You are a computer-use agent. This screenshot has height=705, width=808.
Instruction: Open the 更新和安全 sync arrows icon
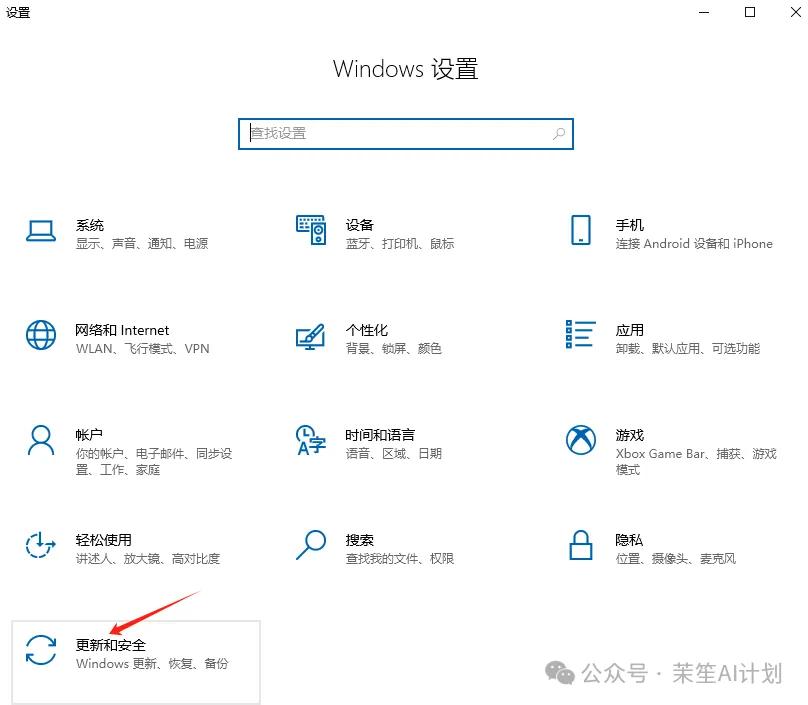pyautogui.click(x=41, y=650)
